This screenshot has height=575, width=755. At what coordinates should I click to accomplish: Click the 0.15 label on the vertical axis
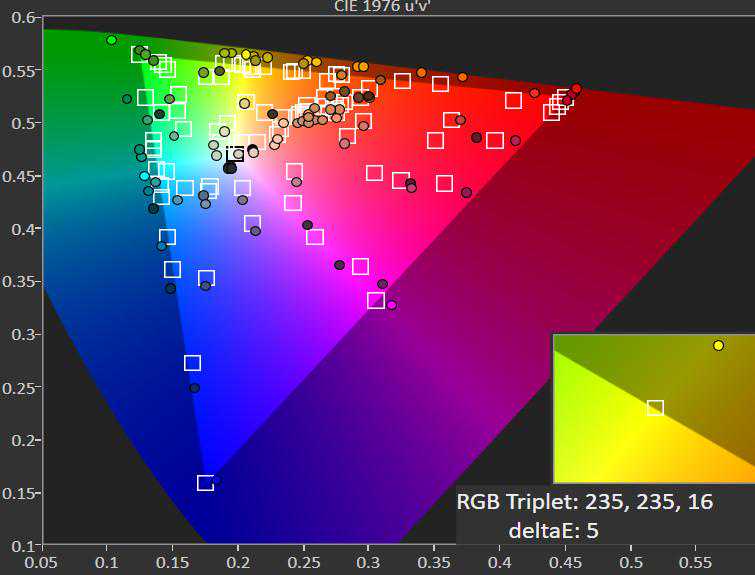(x=22, y=493)
